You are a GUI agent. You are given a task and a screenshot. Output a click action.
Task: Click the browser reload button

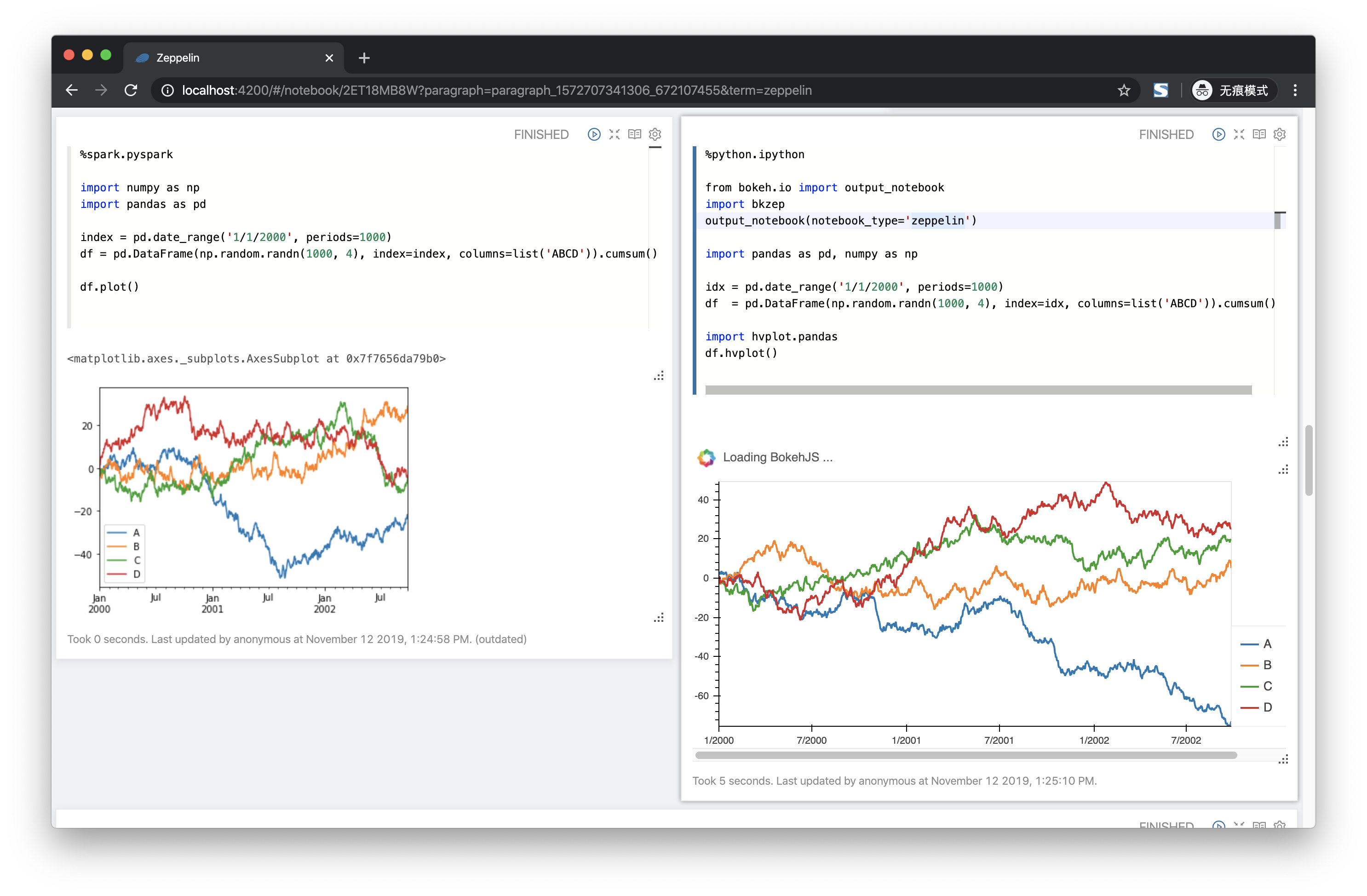131,90
